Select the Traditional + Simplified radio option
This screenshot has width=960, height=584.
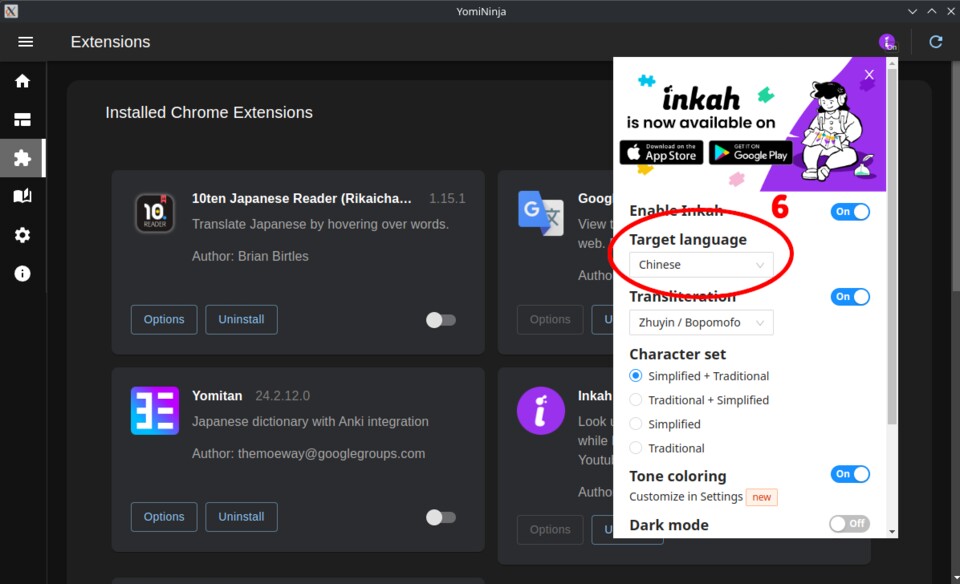(636, 400)
